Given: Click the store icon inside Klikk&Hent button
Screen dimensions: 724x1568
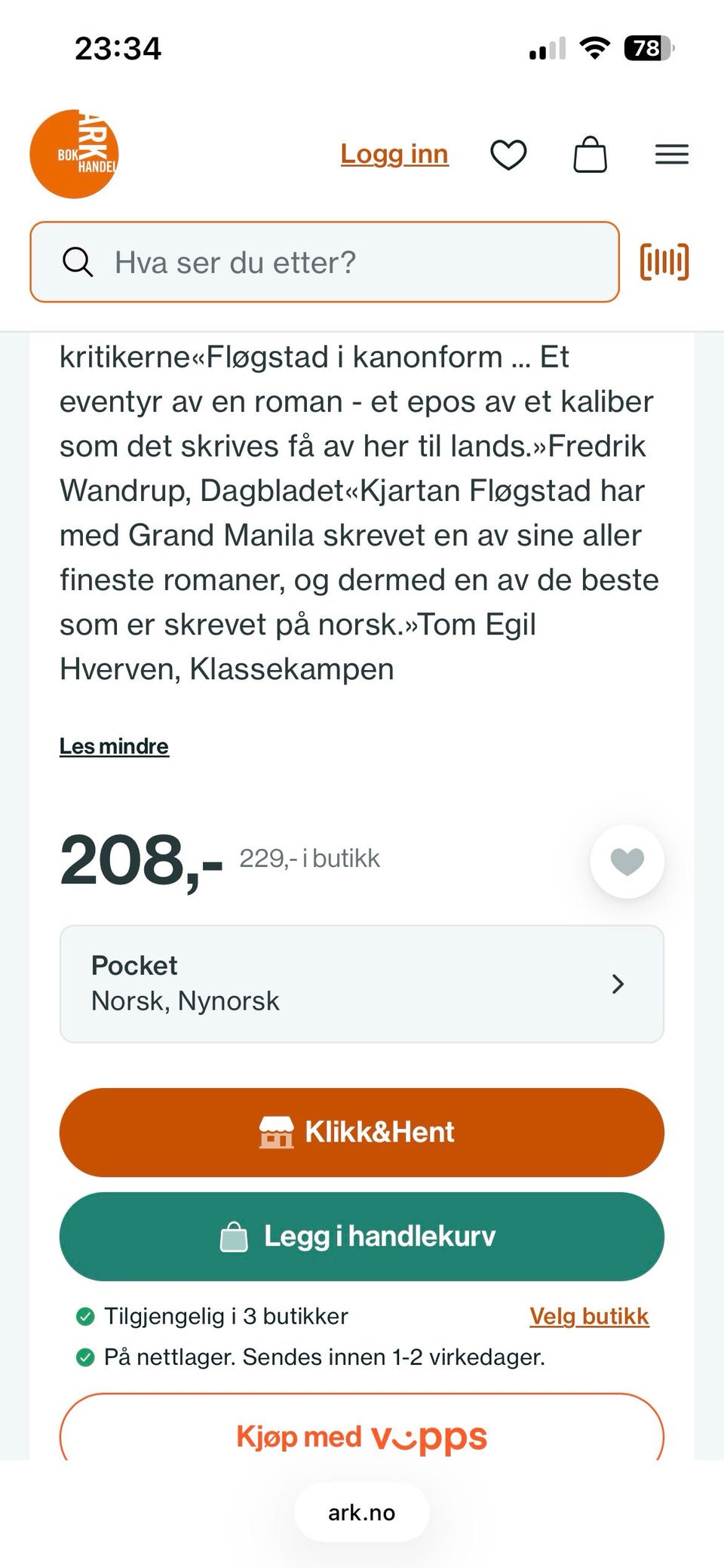Looking at the screenshot, I should click(x=277, y=1131).
